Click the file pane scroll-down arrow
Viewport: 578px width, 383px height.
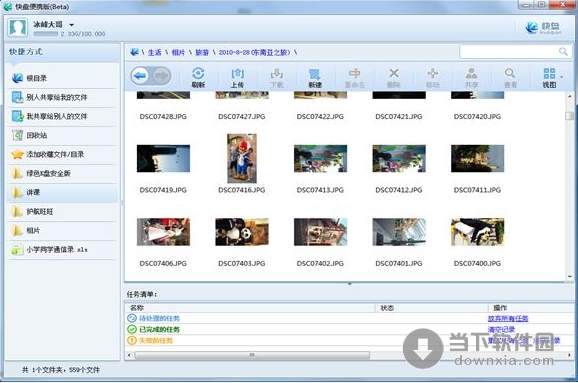[570, 276]
